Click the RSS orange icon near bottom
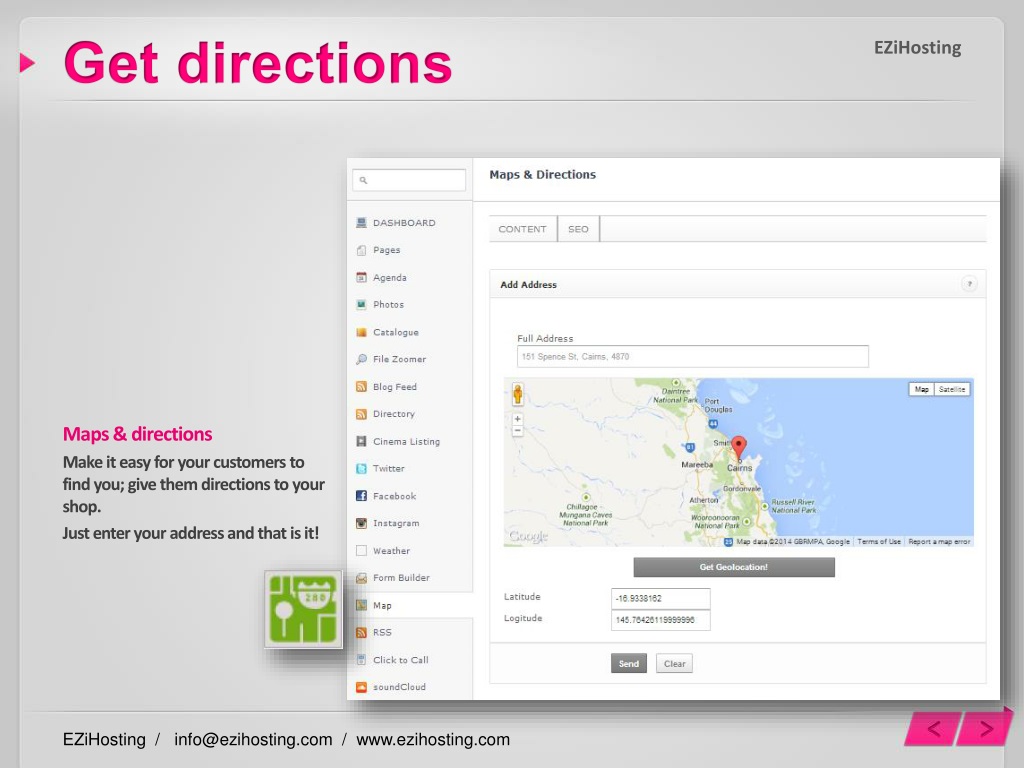1024x768 pixels. [x=361, y=632]
